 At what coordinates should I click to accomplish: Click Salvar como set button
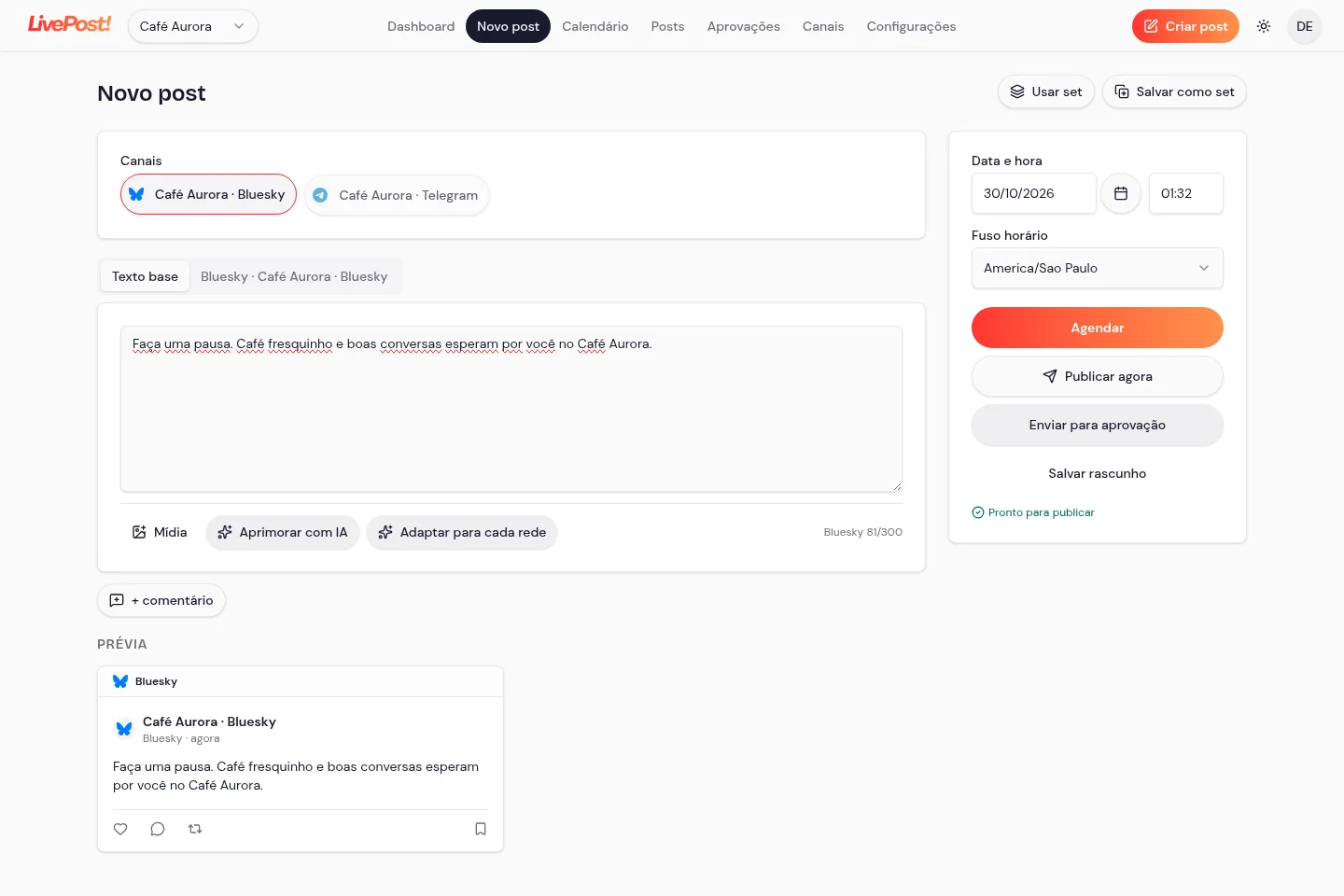point(1174,91)
